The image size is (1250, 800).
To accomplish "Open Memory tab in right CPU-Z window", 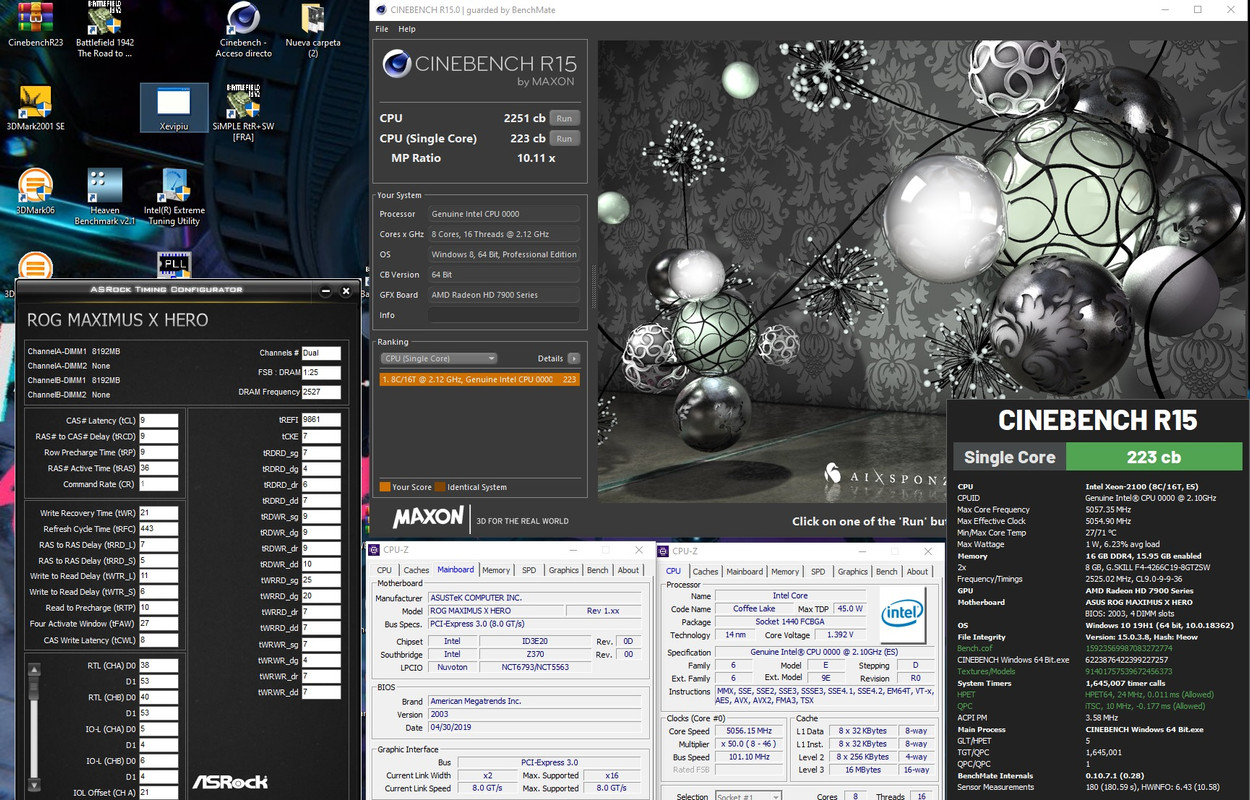I will click(x=785, y=571).
